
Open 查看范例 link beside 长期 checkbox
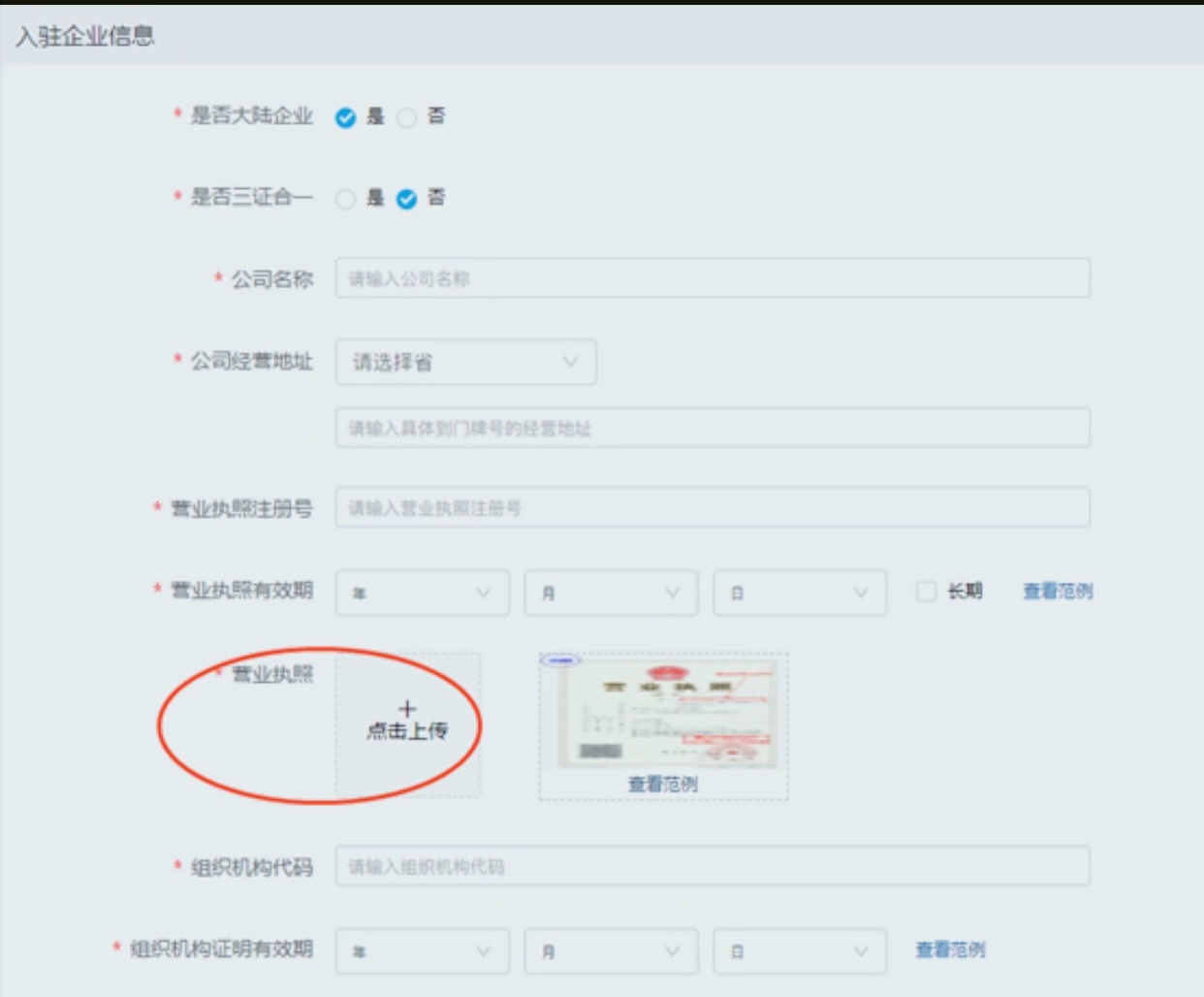(x=1058, y=591)
